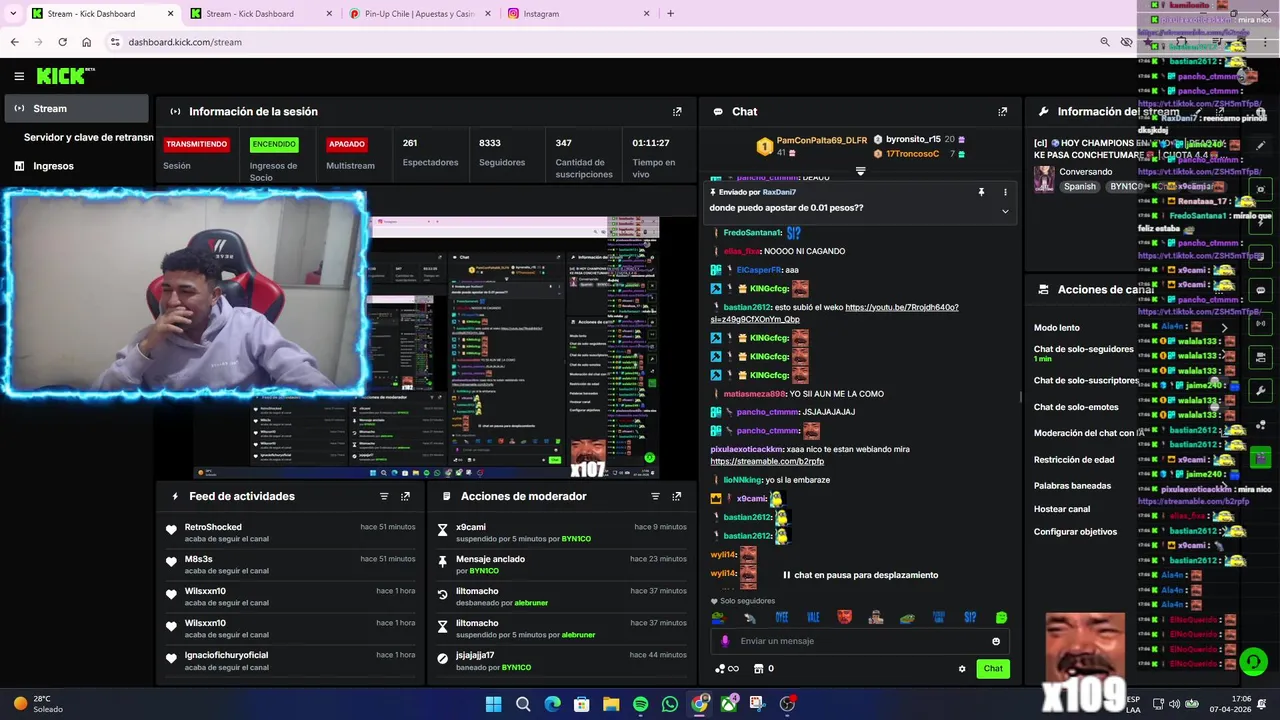Reload the page in browser toolbar

tap(62, 42)
